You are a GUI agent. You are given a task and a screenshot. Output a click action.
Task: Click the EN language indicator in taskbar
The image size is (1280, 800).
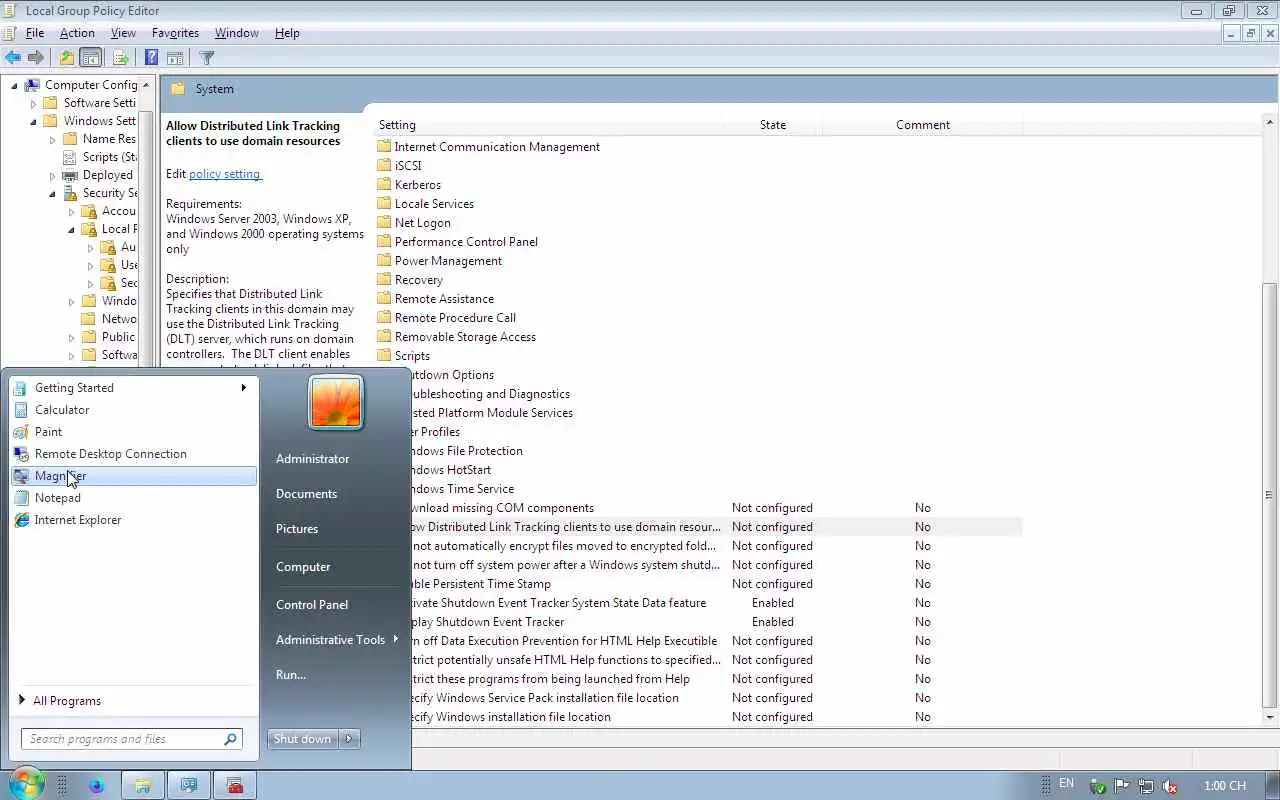pos(1066,784)
